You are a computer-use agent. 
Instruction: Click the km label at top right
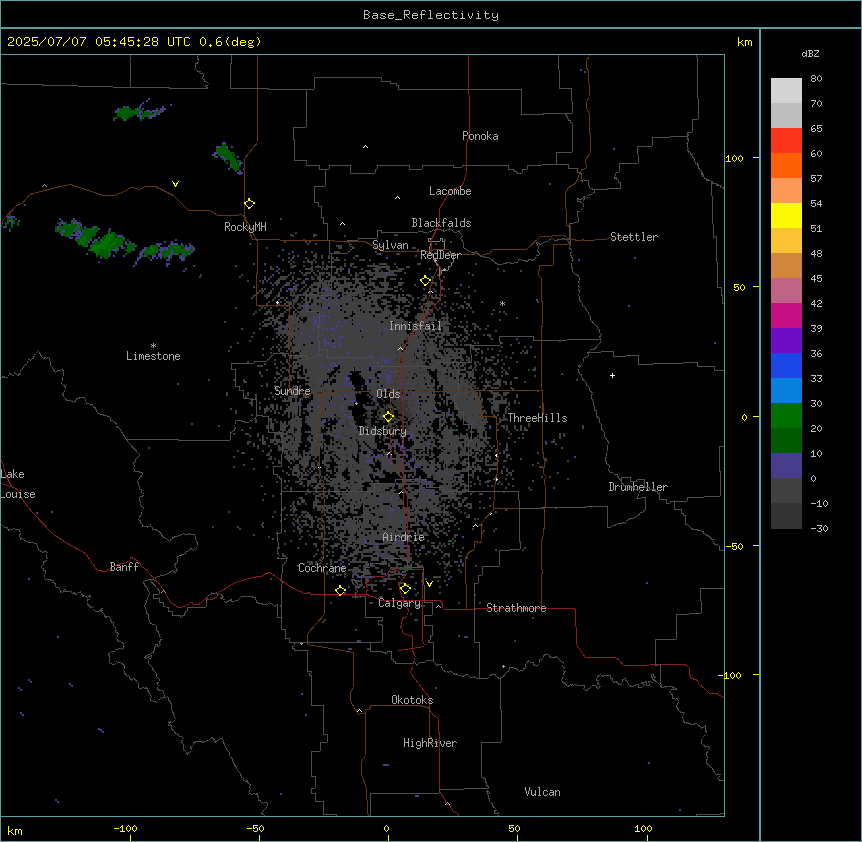pyautogui.click(x=744, y=42)
